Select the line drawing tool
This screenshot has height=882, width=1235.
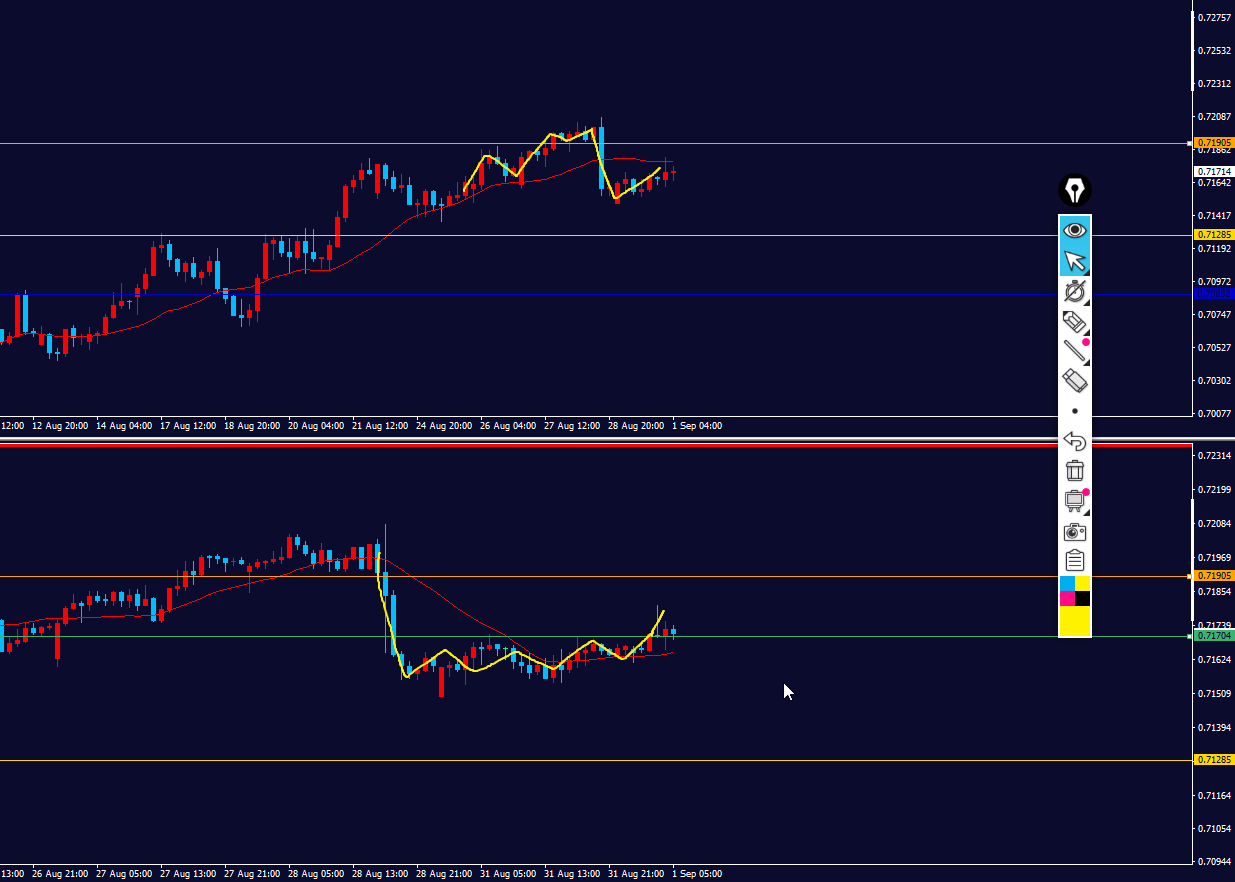pyautogui.click(x=1075, y=351)
